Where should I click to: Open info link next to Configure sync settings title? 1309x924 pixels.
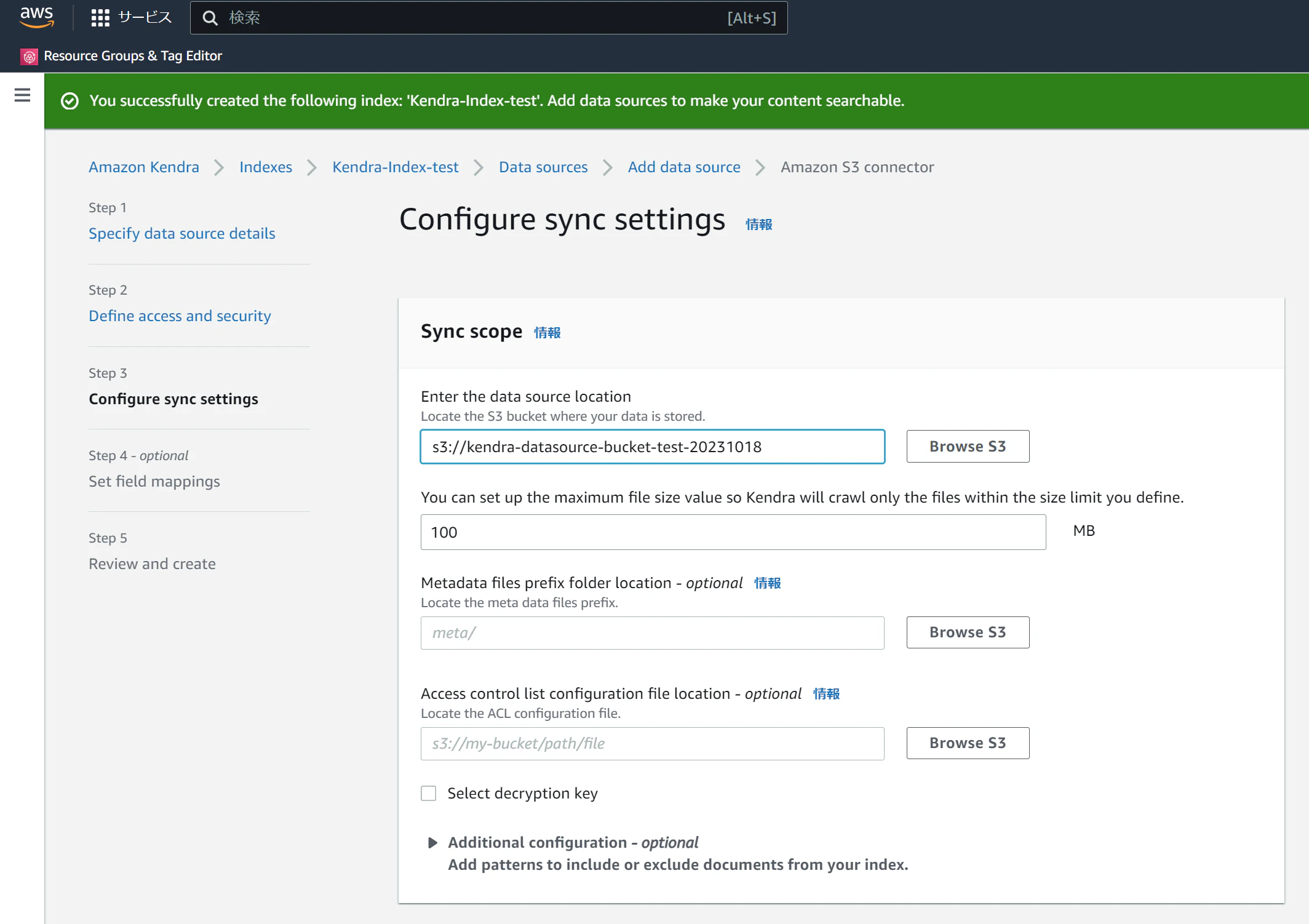pyautogui.click(x=758, y=225)
